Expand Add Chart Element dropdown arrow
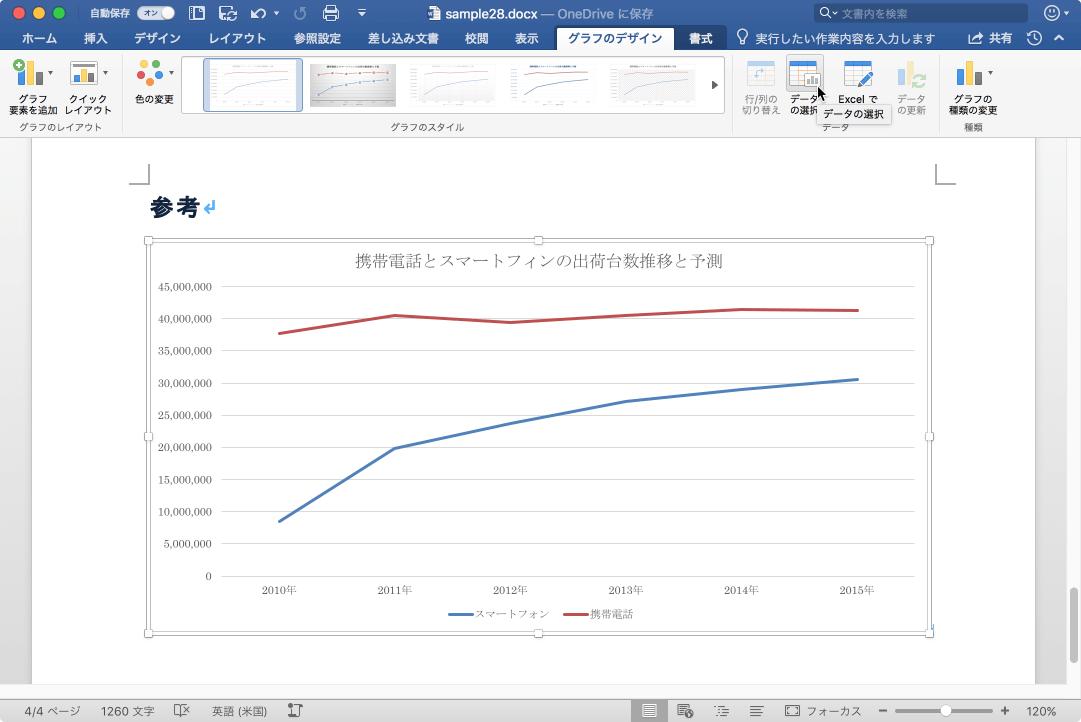 pyautogui.click(x=50, y=73)
